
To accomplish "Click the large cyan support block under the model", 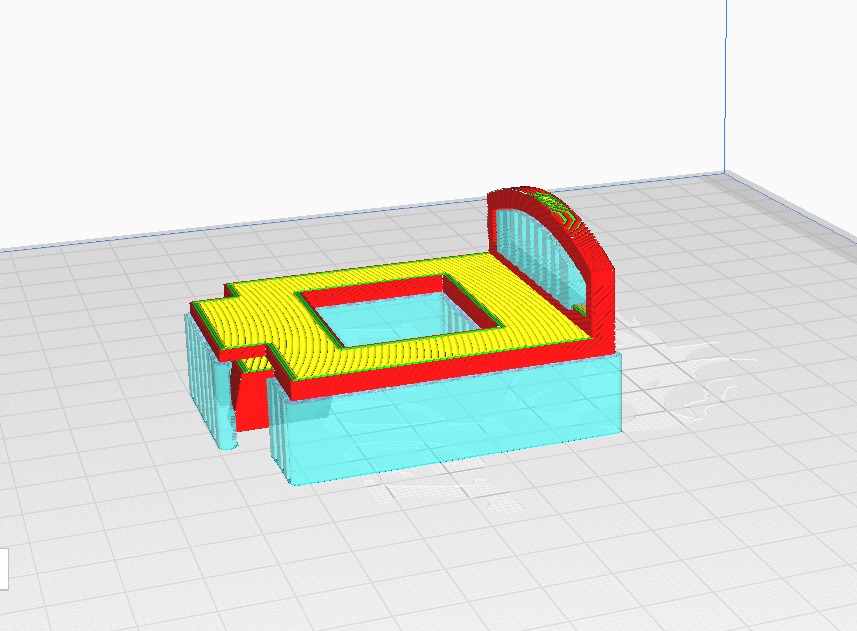I will click(444, 418).
